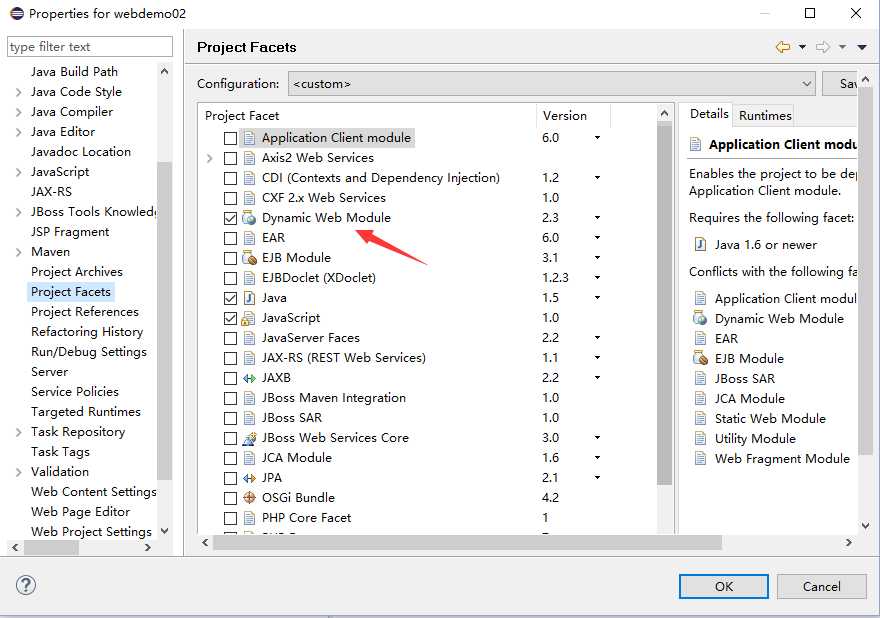This screenshot has height=618, width=880.
Task: Click the JAXB facet icon
Action: tap(249, 378)
